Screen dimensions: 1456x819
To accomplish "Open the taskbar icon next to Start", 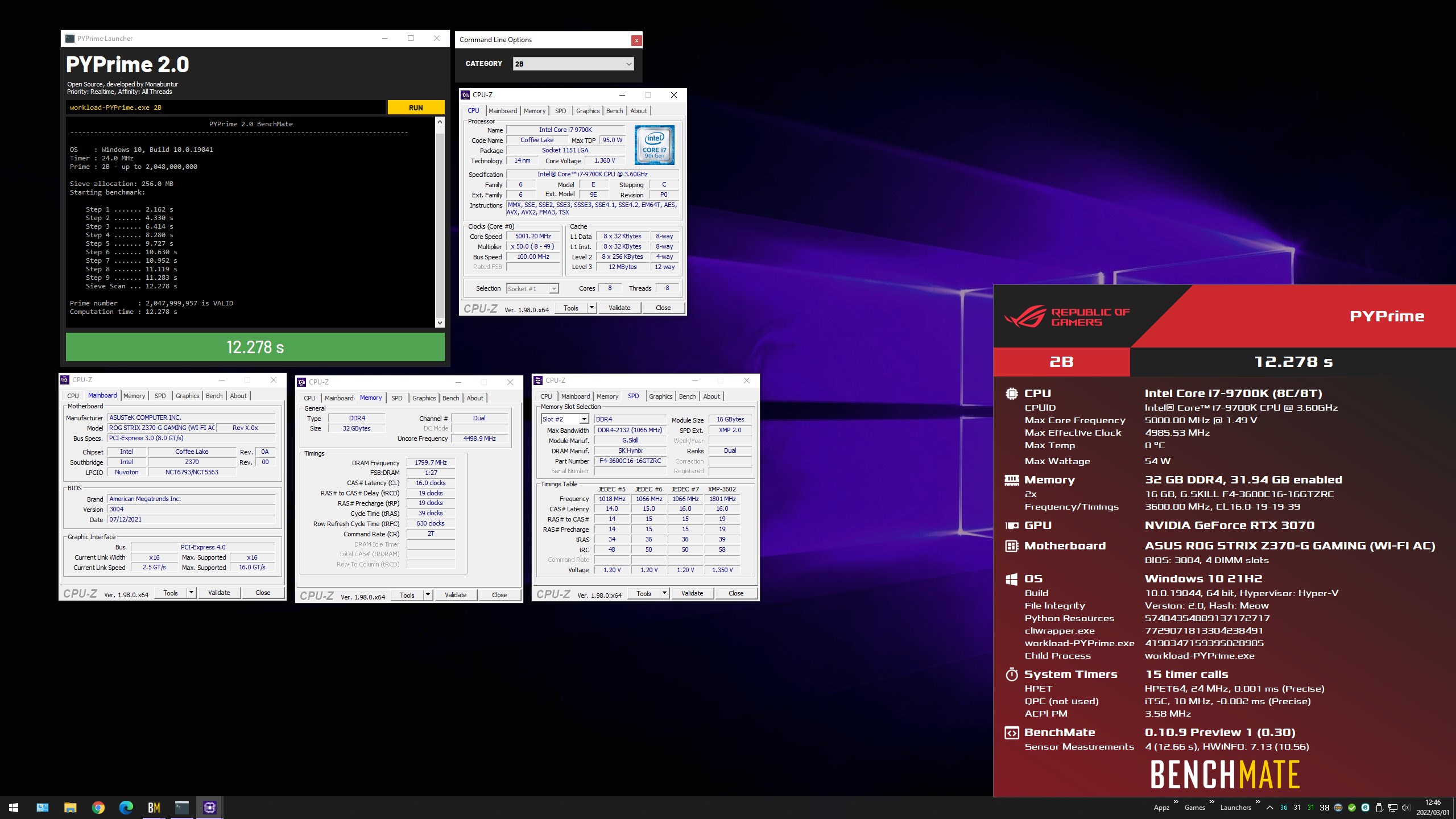I will [42, 807].
